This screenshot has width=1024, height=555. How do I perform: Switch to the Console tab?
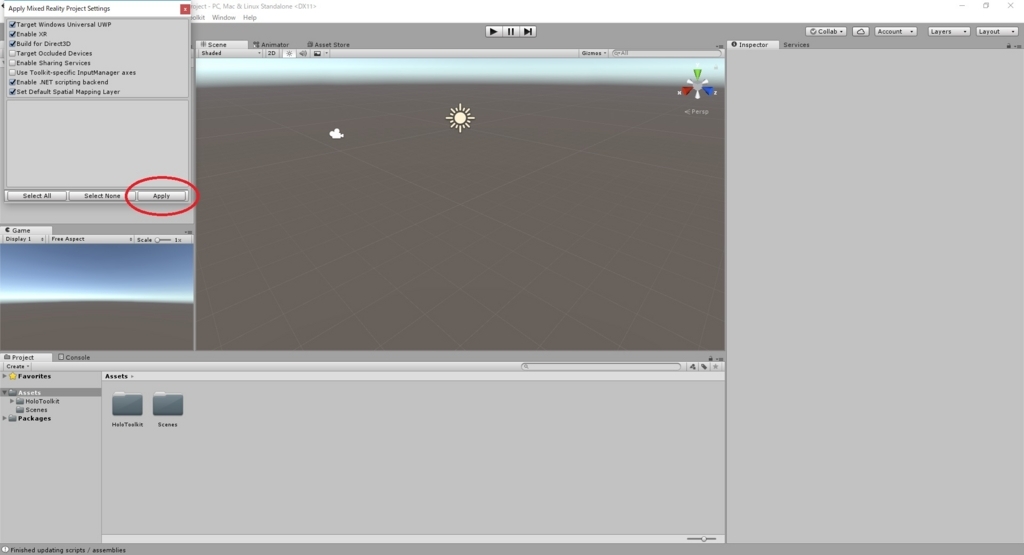tap(74, 358)
